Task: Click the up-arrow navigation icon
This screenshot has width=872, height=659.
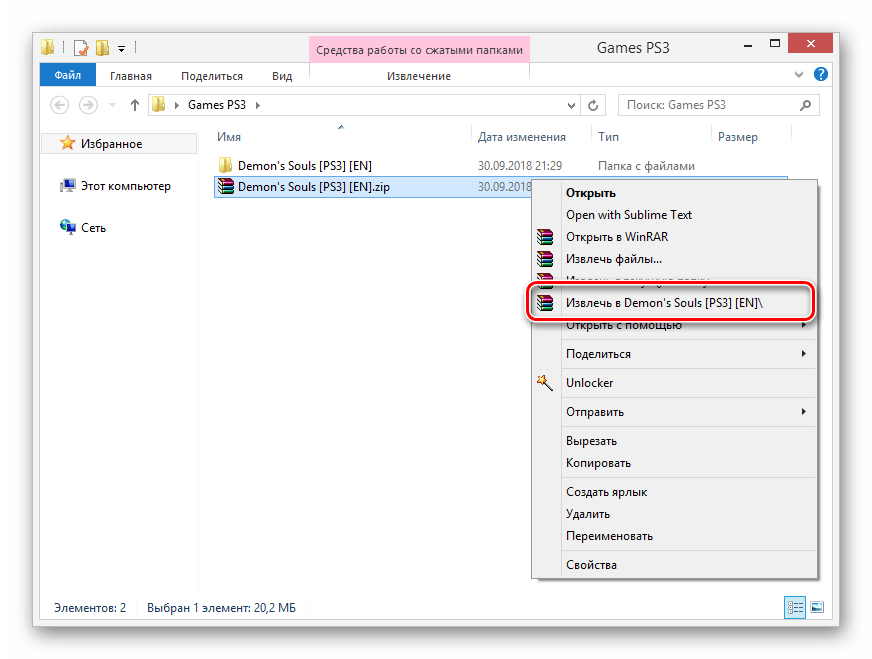Action: [134, 105]
